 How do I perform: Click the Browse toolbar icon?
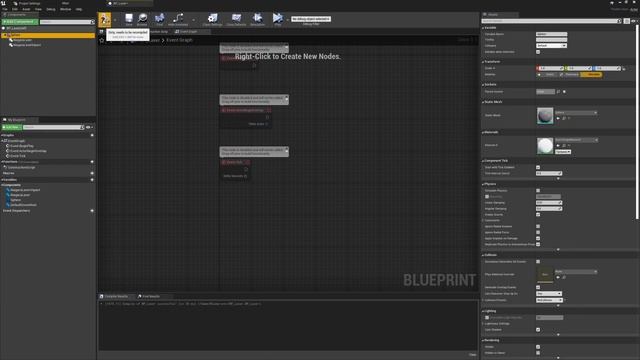click(x=142, y=19)
